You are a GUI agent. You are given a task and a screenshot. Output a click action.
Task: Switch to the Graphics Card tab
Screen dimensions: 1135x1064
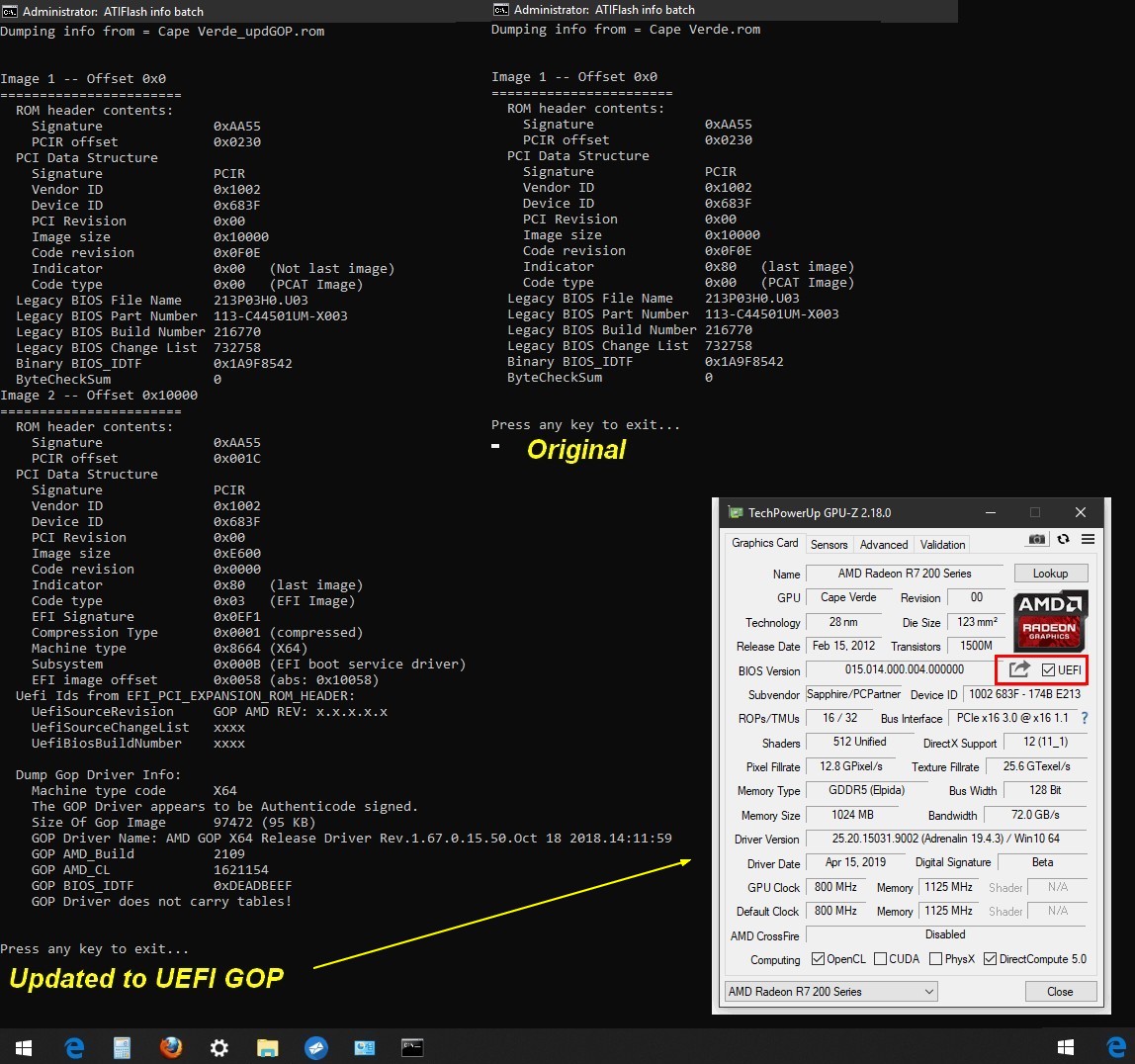[764, 543]
